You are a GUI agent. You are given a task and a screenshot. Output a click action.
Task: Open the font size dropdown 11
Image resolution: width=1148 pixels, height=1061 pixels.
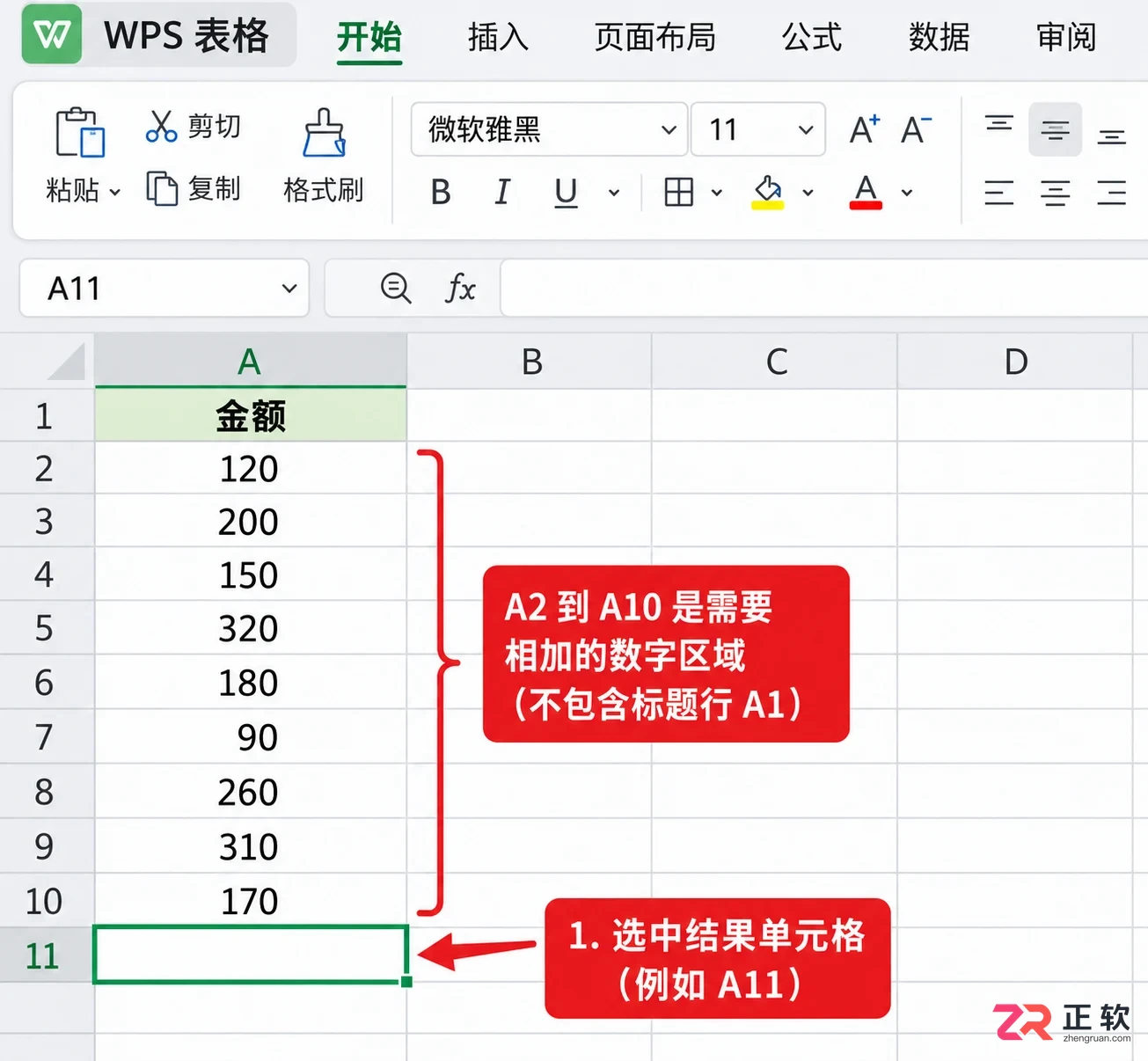[x=758, y=130]
